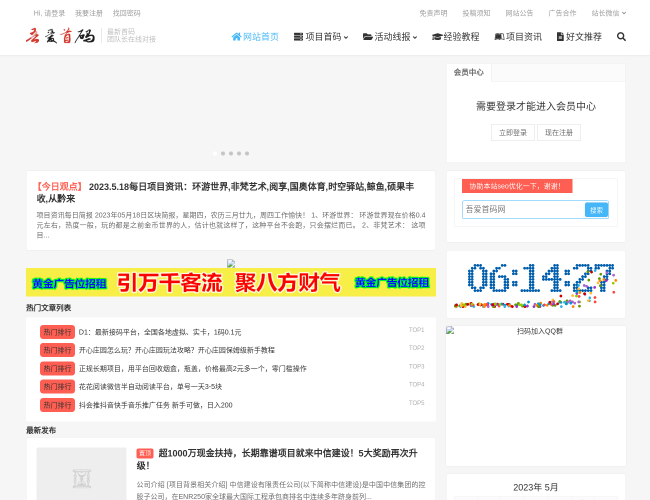Click the 热门排行 tag on the TOP1 row

click(57, 332)
